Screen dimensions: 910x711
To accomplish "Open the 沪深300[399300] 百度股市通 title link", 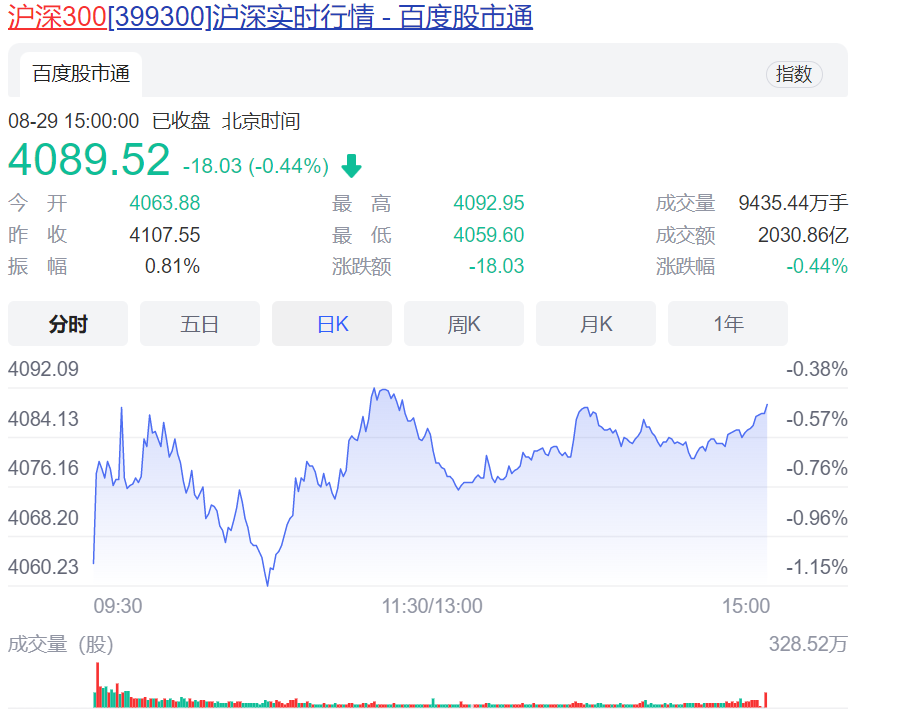I will click(x=270, y=16).
